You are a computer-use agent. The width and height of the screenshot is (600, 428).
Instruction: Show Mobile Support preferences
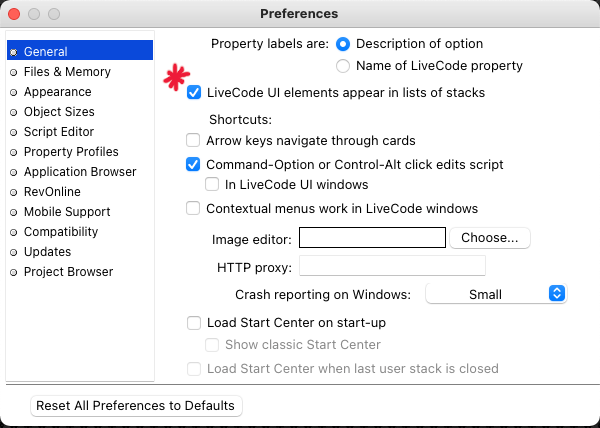tap(67, 212)
